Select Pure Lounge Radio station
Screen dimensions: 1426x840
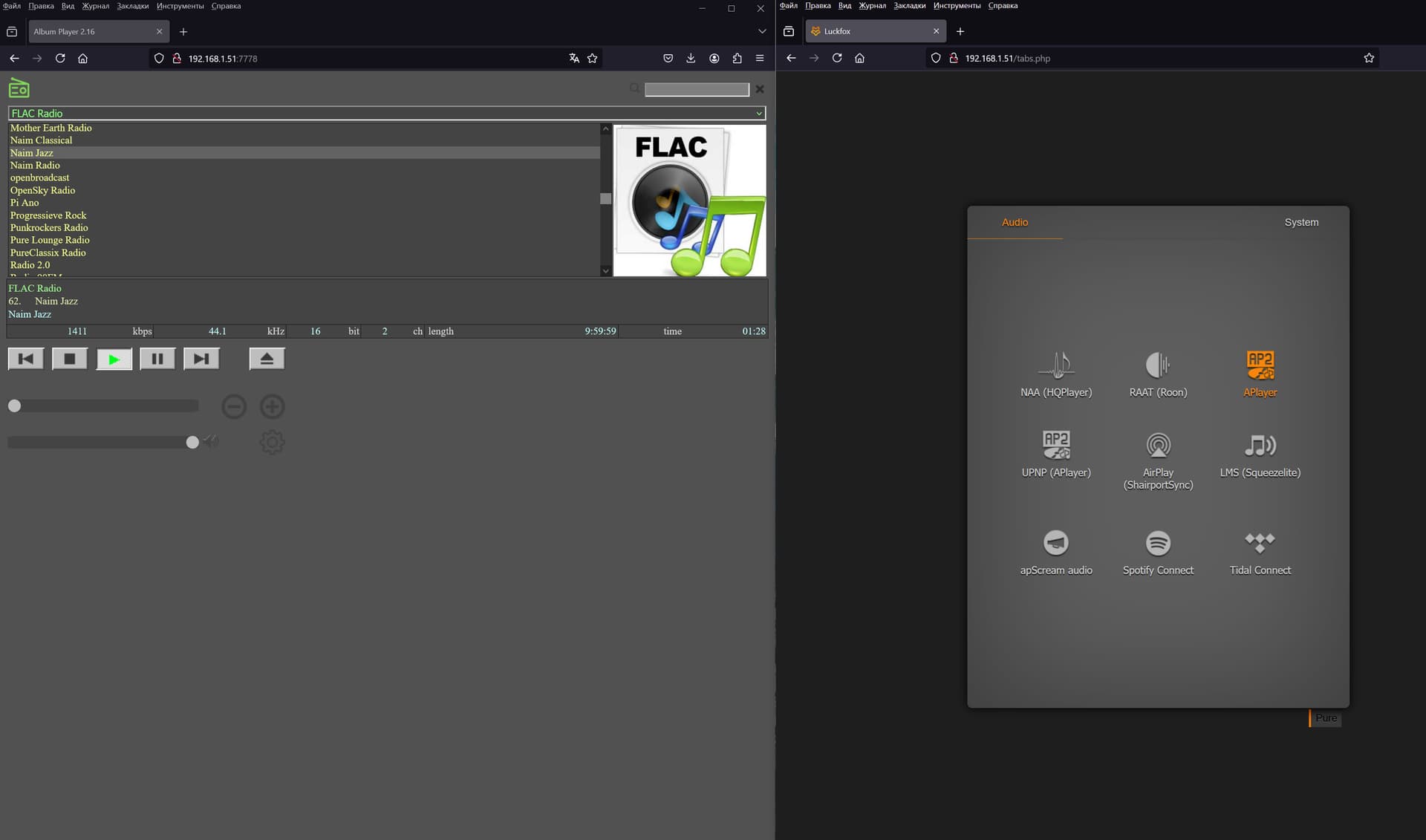(x=50, y=240)
